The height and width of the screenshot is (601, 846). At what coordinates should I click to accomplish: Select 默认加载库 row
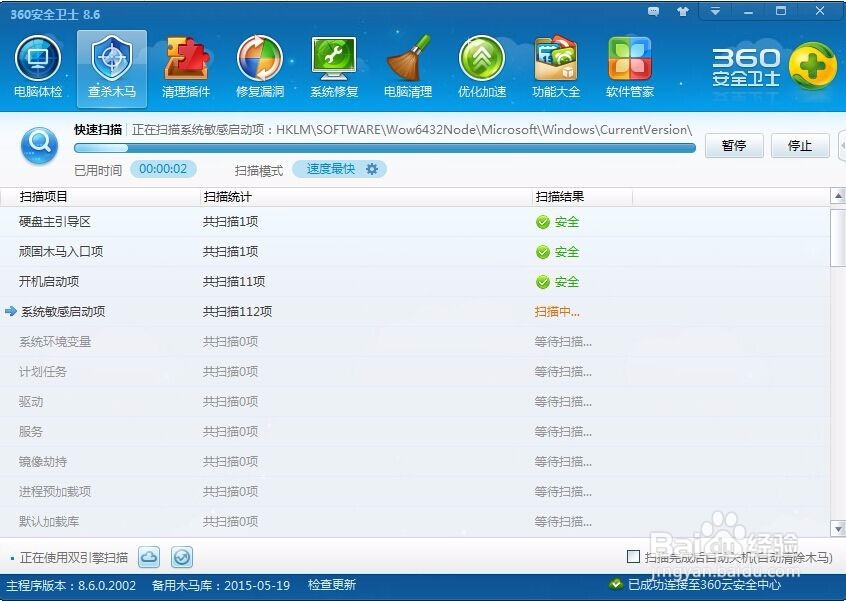[415, 521]
